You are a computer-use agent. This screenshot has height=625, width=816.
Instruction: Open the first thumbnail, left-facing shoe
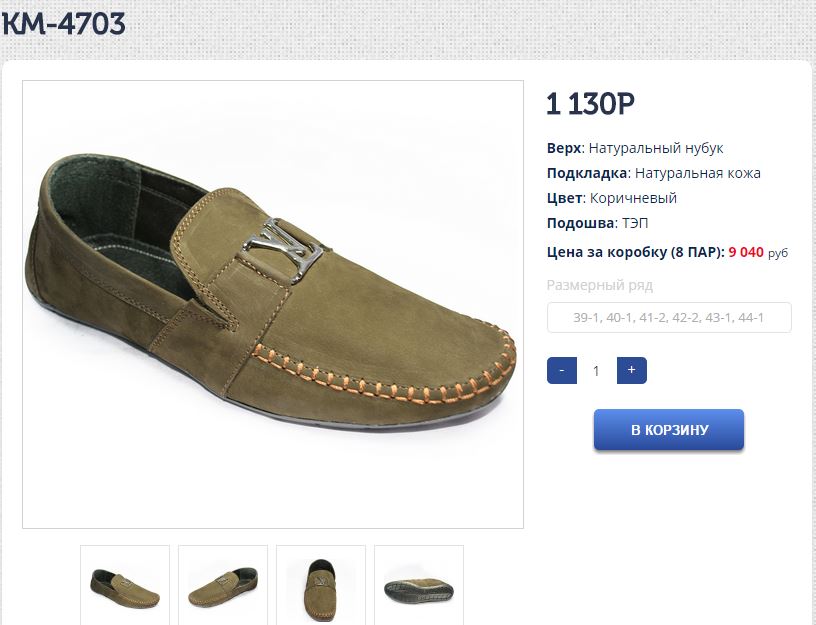125,584
